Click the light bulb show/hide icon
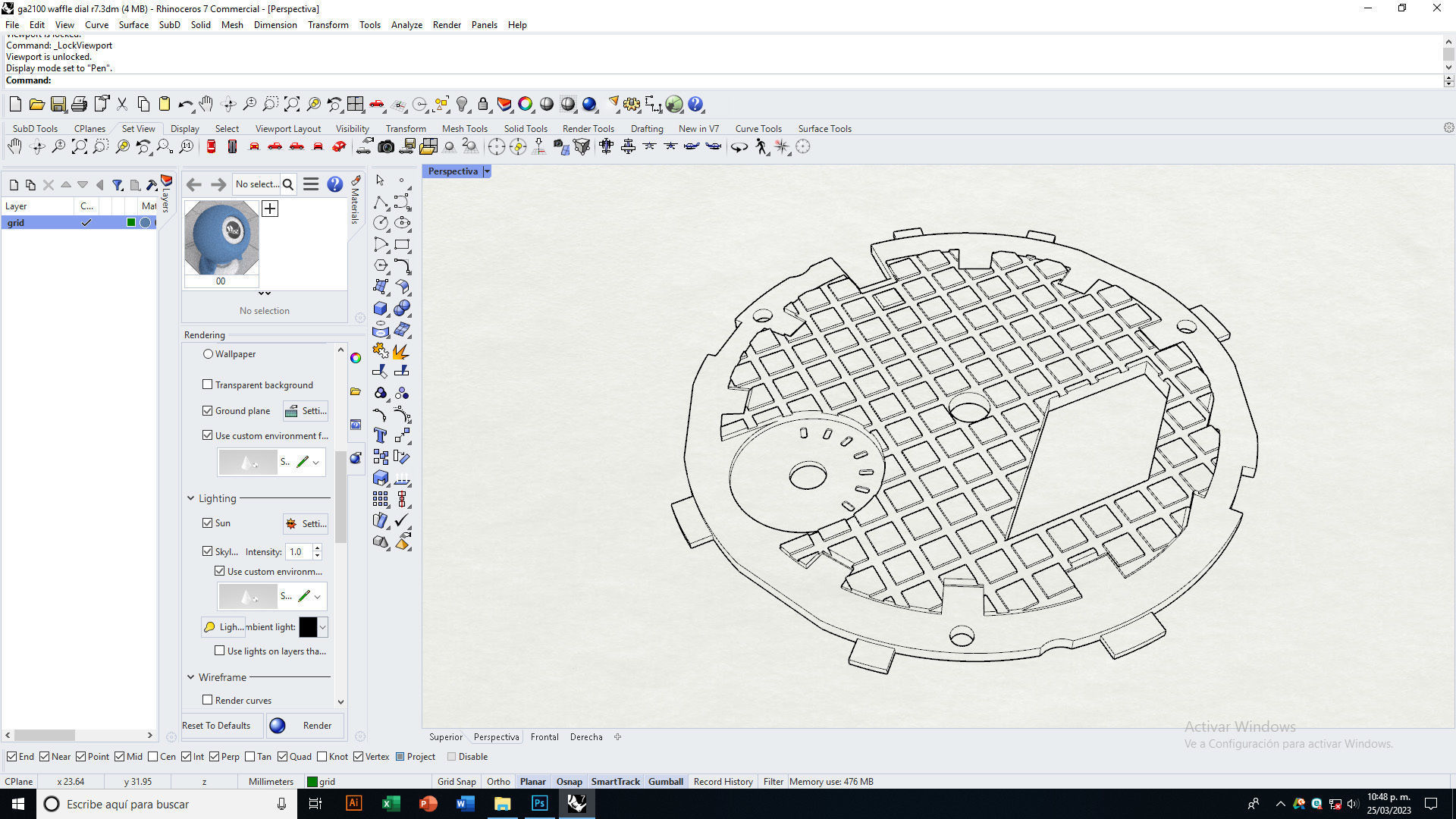Image resolution: width=1456 pixels, height=819 pixels. pos(462,104)
